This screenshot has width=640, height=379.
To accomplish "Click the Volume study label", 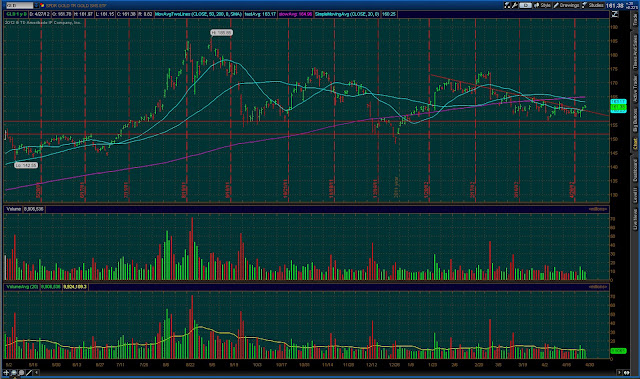I will coord(13,209).
